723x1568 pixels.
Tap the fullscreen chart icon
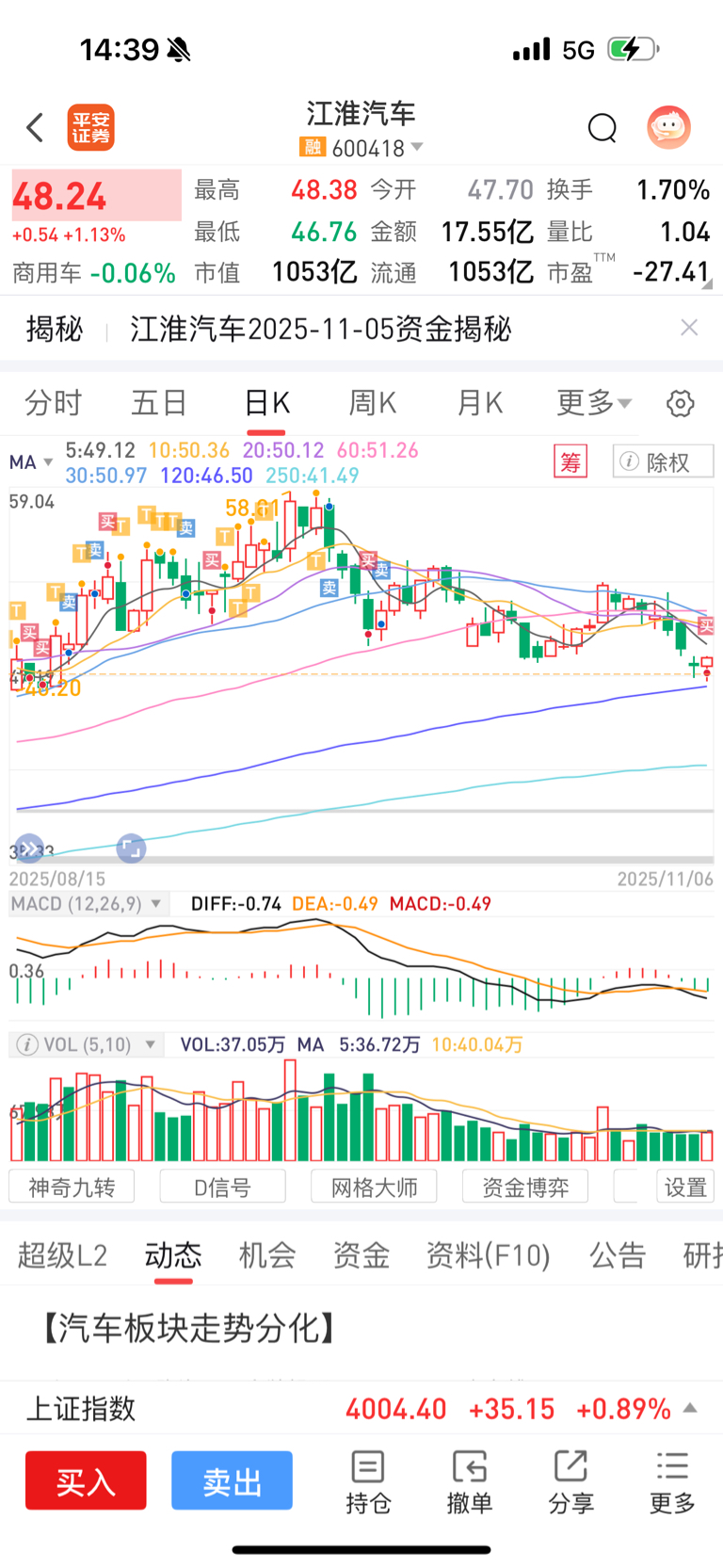tap(131, 849)
